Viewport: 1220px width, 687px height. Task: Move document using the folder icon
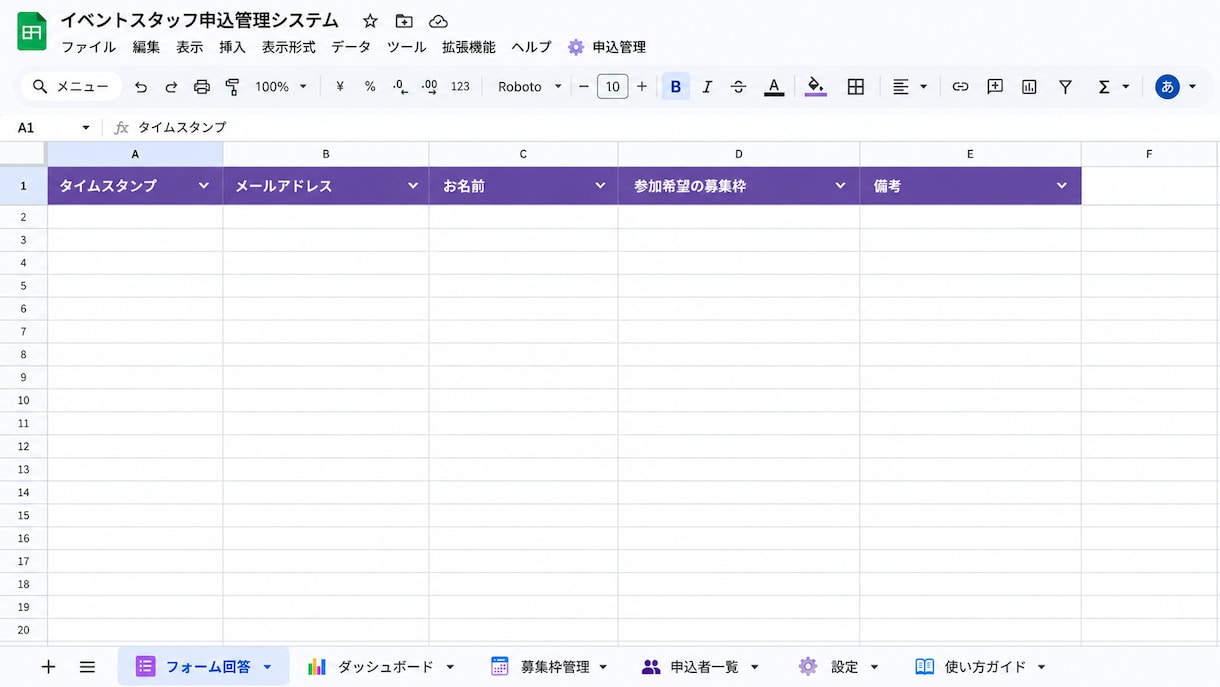pos(404,21)
